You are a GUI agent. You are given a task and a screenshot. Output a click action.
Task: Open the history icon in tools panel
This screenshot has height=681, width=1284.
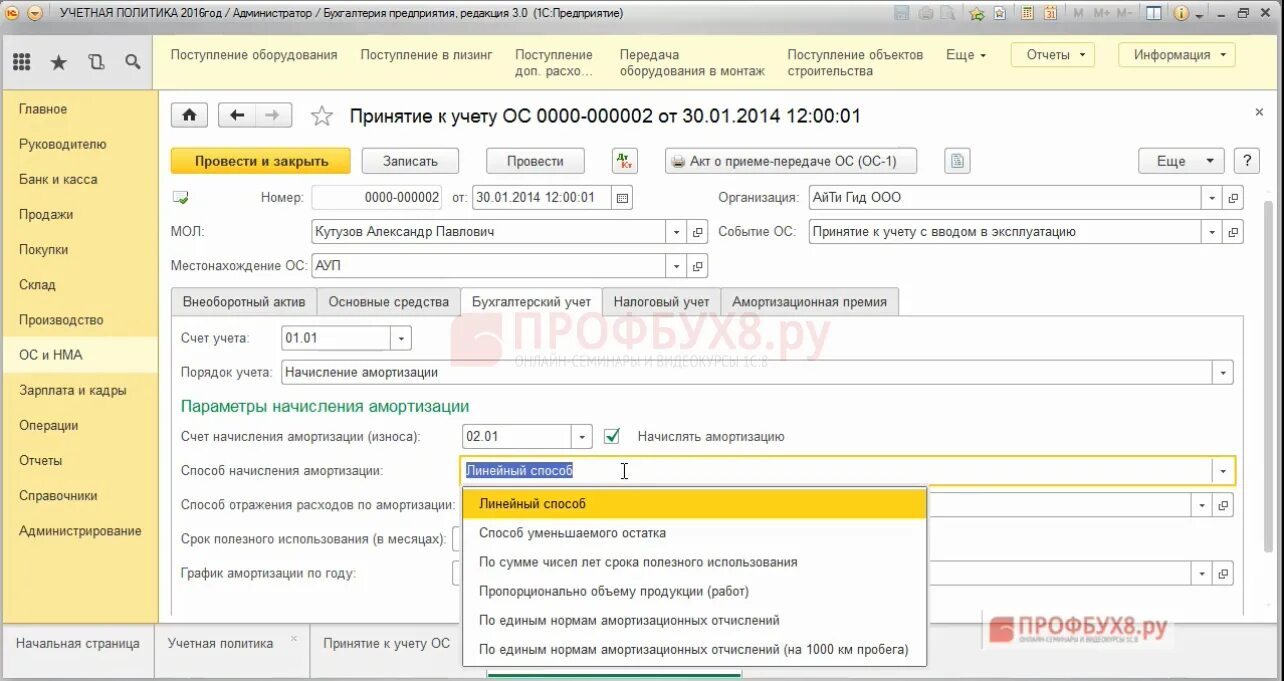click(x=96, y=62)
